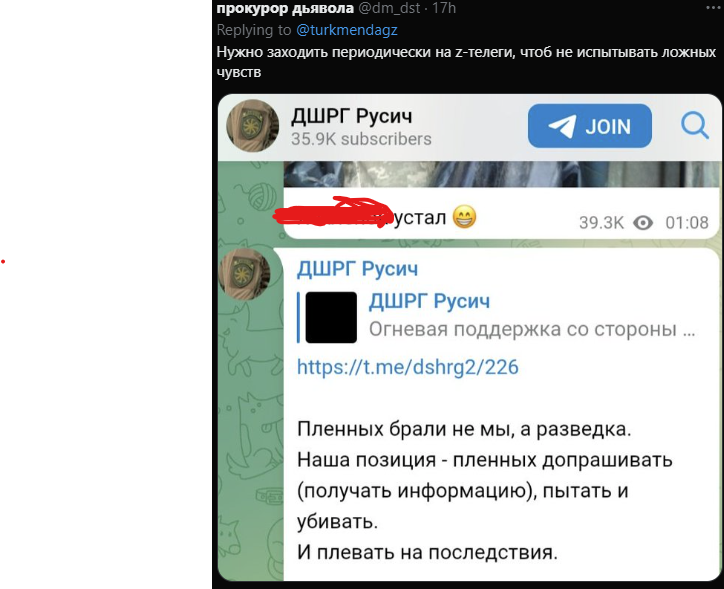Click the 35.9K subscribers label

361,139
